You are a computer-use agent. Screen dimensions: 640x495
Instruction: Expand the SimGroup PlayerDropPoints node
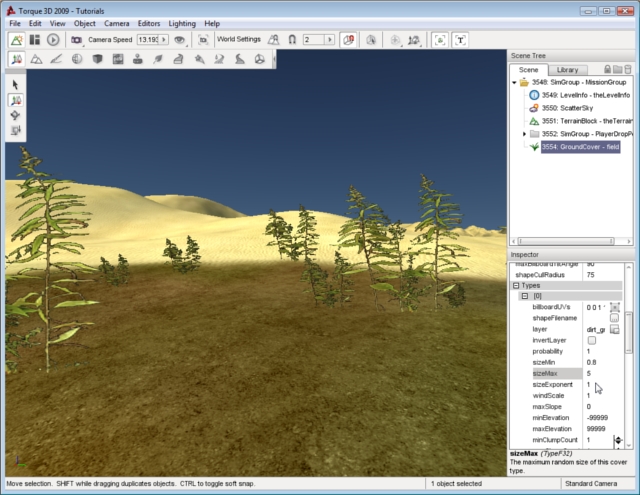pyautogui.click(x=524, y=133)
